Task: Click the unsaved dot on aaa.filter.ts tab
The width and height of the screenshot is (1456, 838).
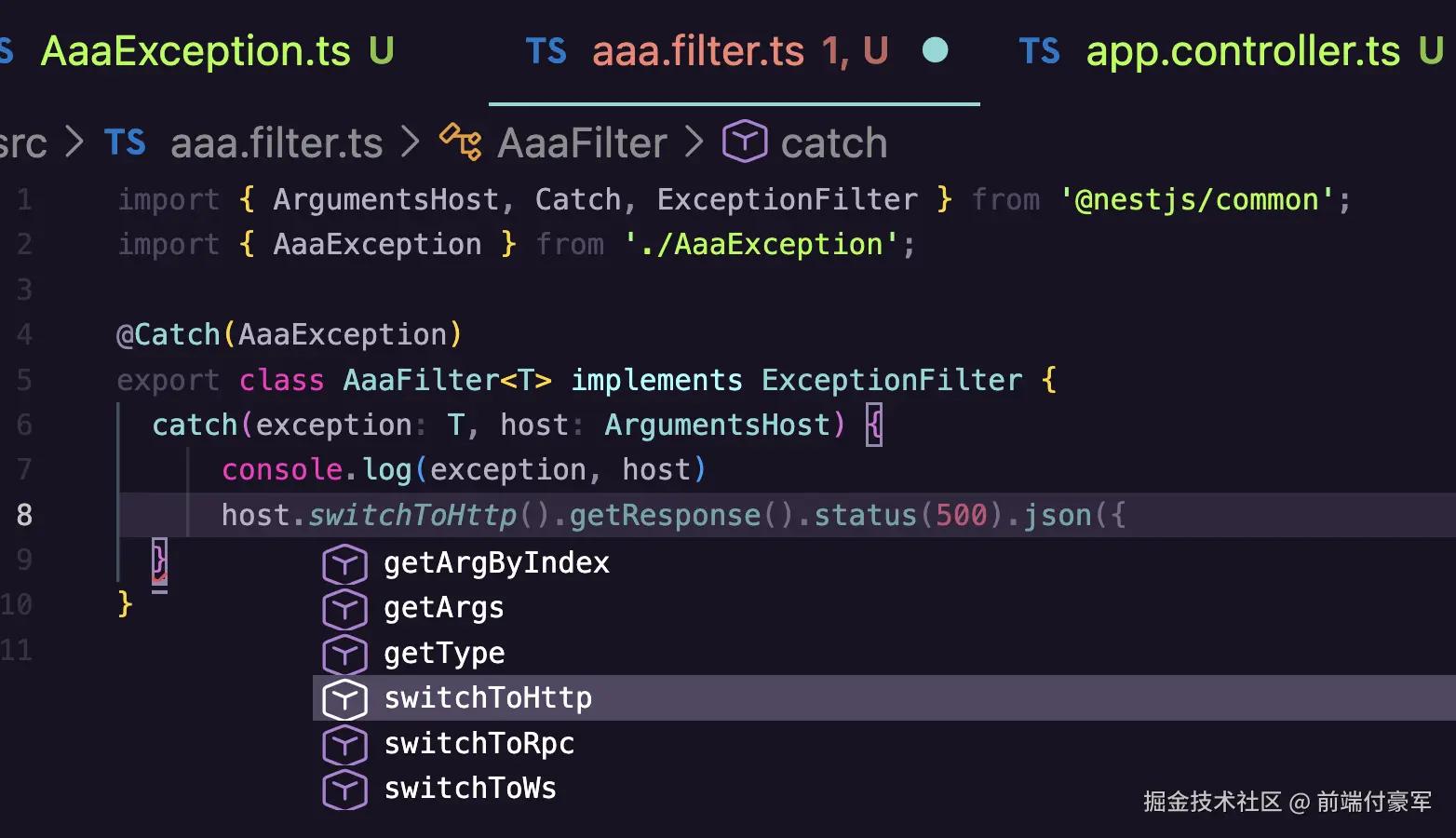Action: [935, 50]
